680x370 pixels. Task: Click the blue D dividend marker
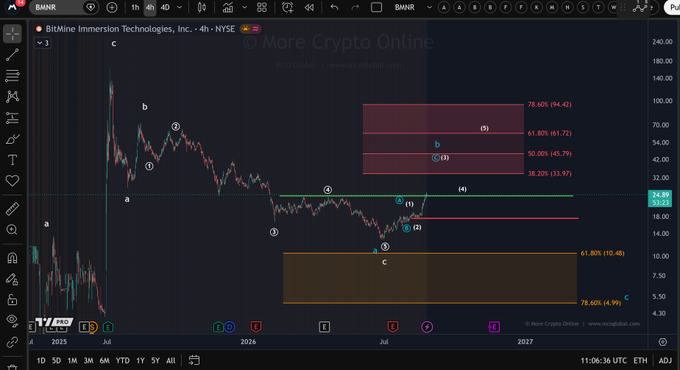coord(229,327)
